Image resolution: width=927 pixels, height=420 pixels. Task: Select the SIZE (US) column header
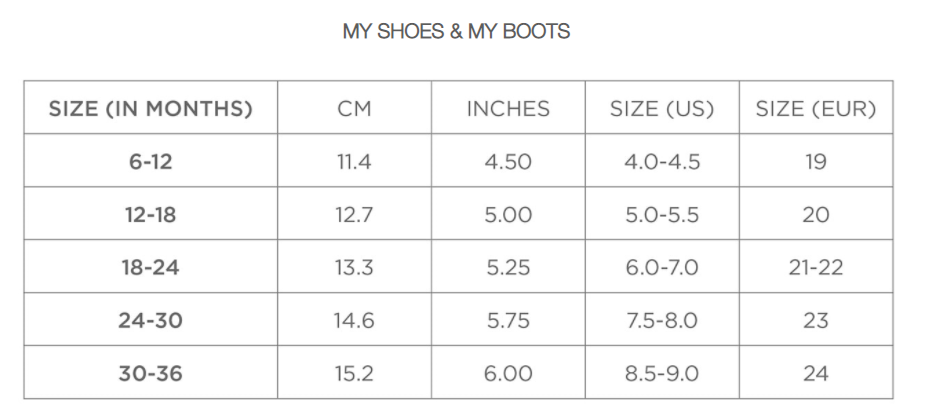pyautogui.click(x=662, y=109)
